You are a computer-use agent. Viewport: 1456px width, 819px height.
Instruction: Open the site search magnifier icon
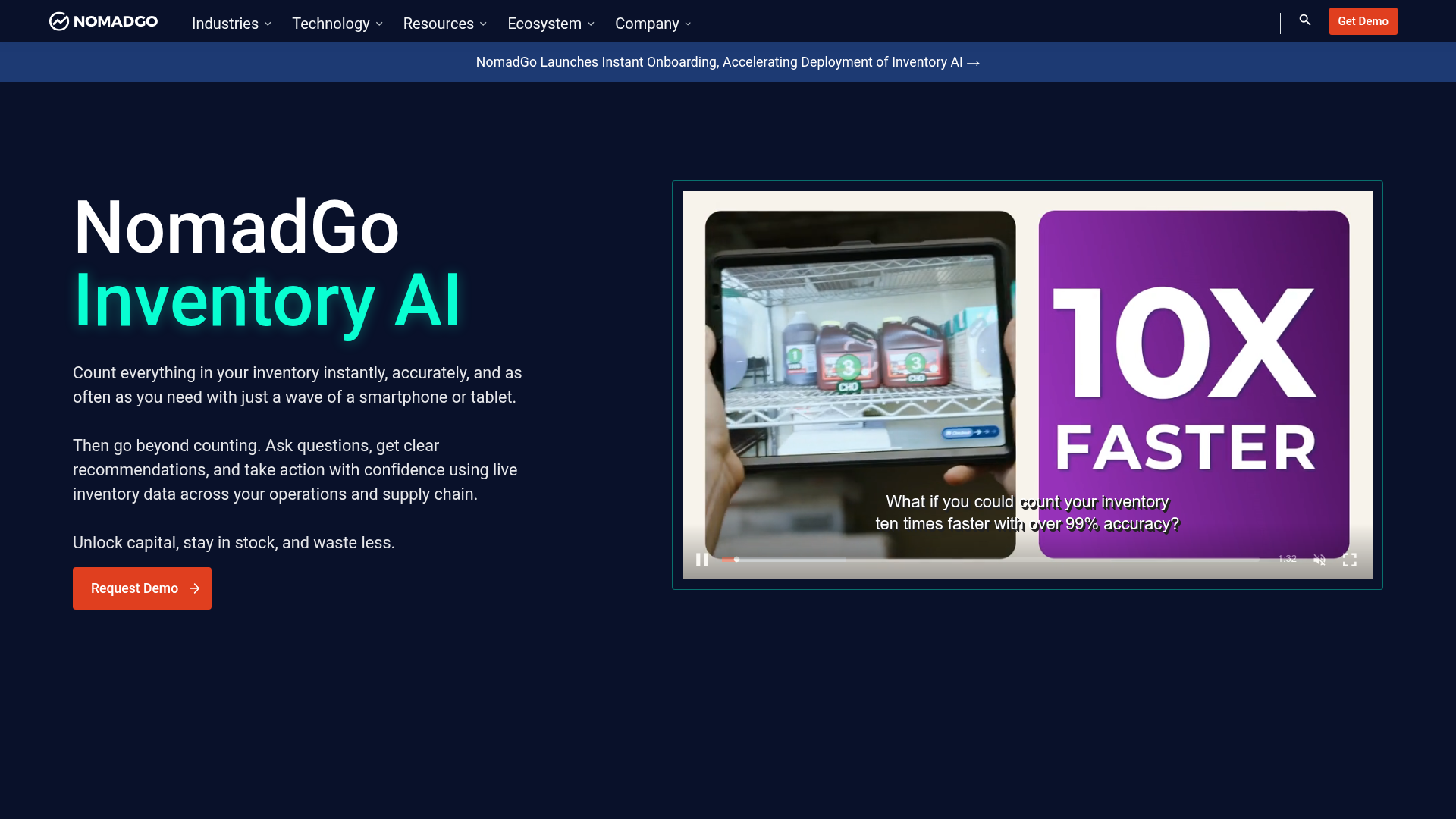point(1305,20)
